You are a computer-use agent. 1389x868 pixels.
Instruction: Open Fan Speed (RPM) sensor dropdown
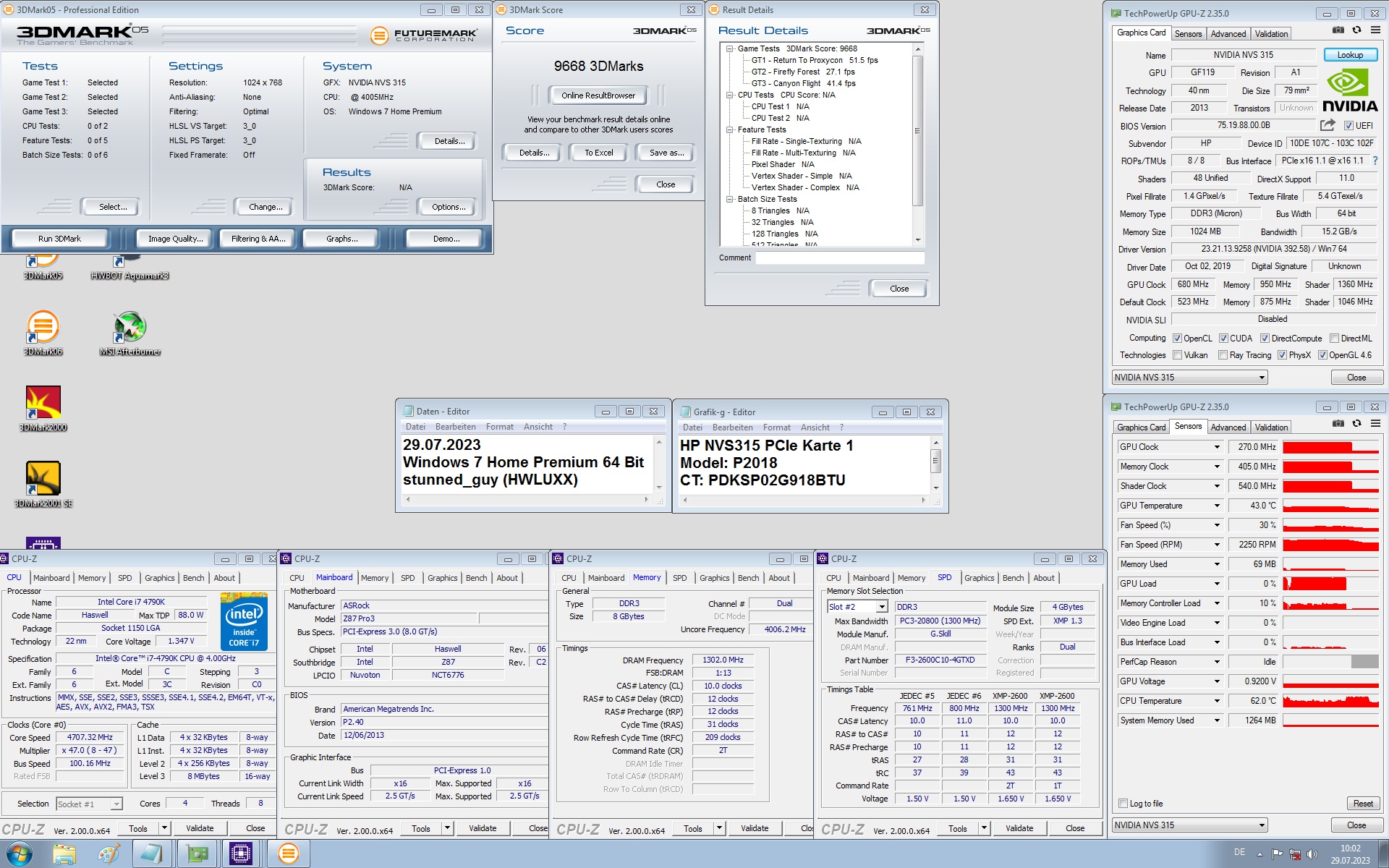pos(1216,545)
